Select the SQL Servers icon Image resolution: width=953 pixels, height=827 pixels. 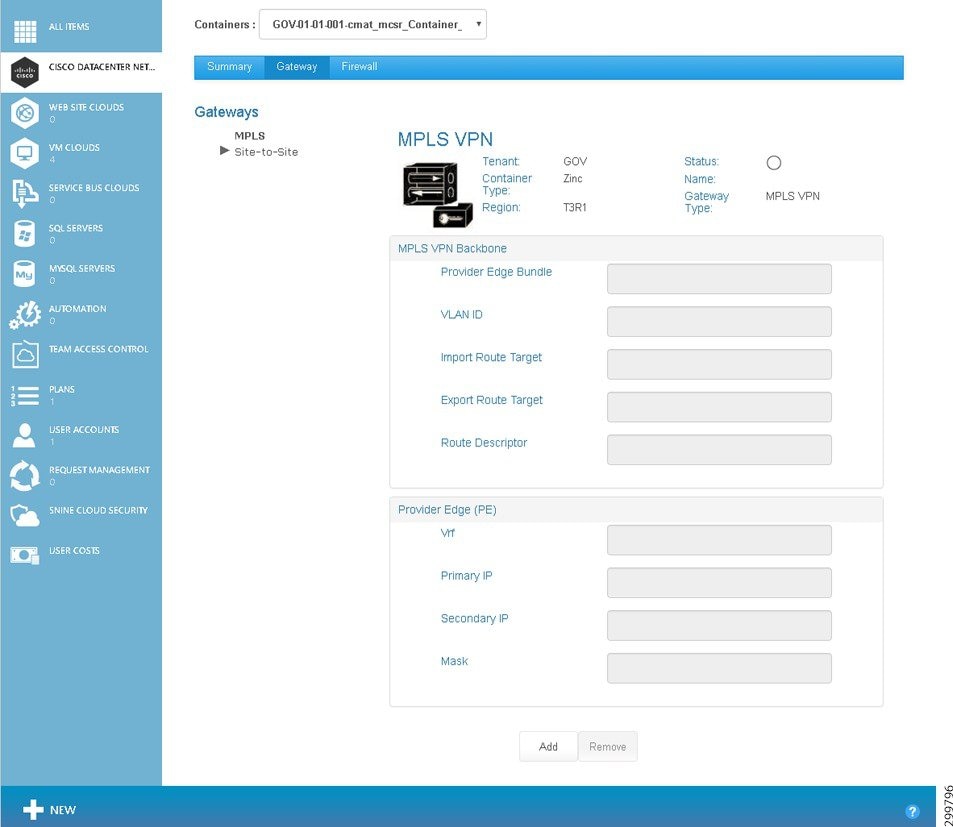point(24,233)
